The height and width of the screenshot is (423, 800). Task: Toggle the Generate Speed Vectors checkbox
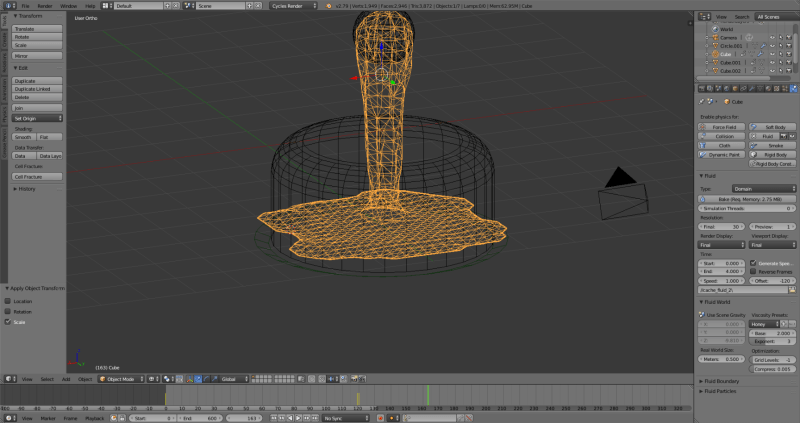point(753,263)
